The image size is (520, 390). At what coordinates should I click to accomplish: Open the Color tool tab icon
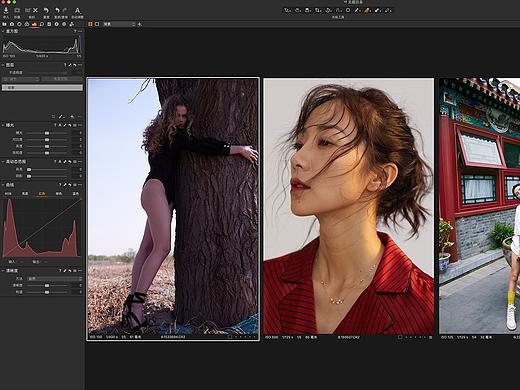point(27,24)
